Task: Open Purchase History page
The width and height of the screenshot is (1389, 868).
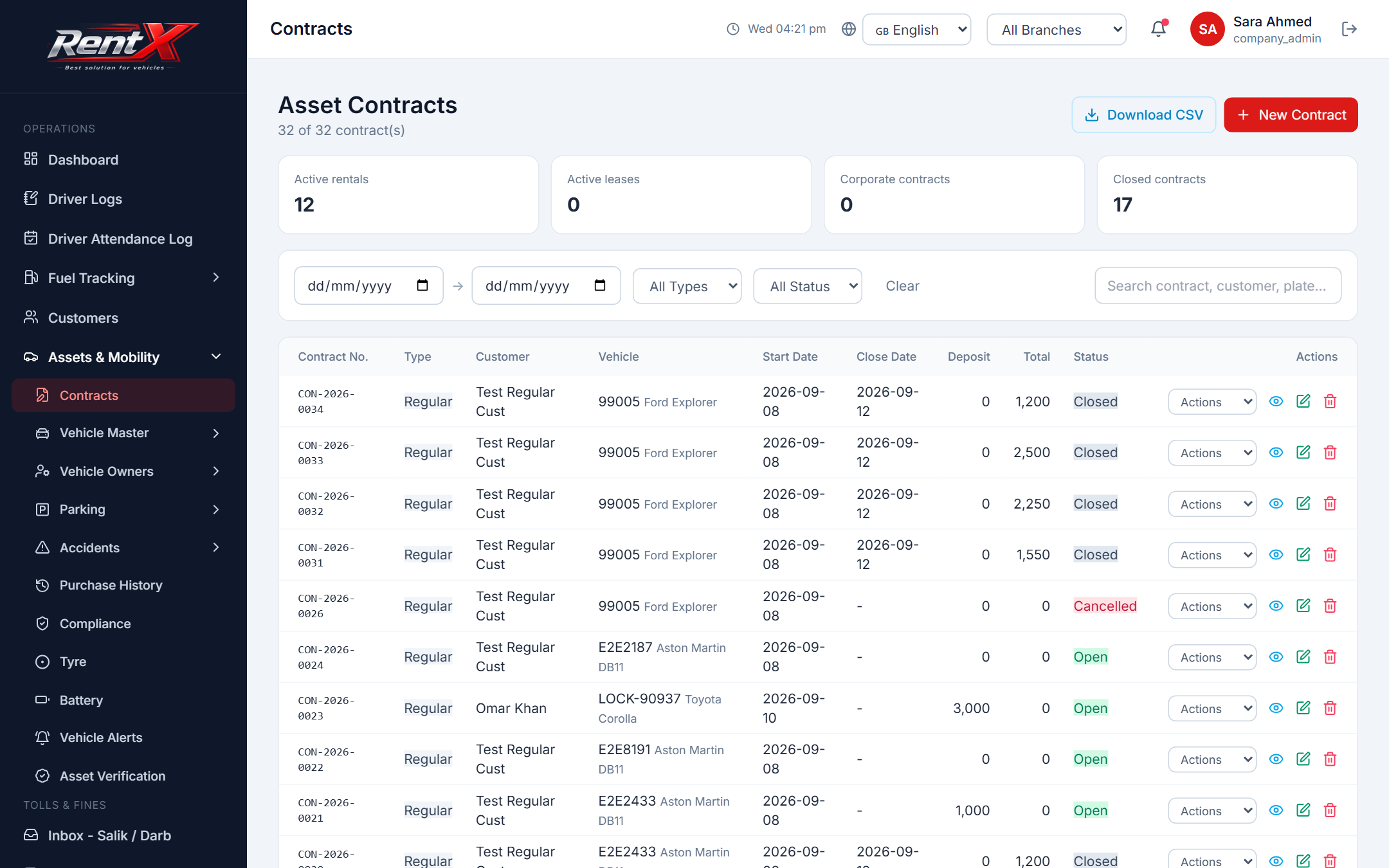Action: point(123,585)
